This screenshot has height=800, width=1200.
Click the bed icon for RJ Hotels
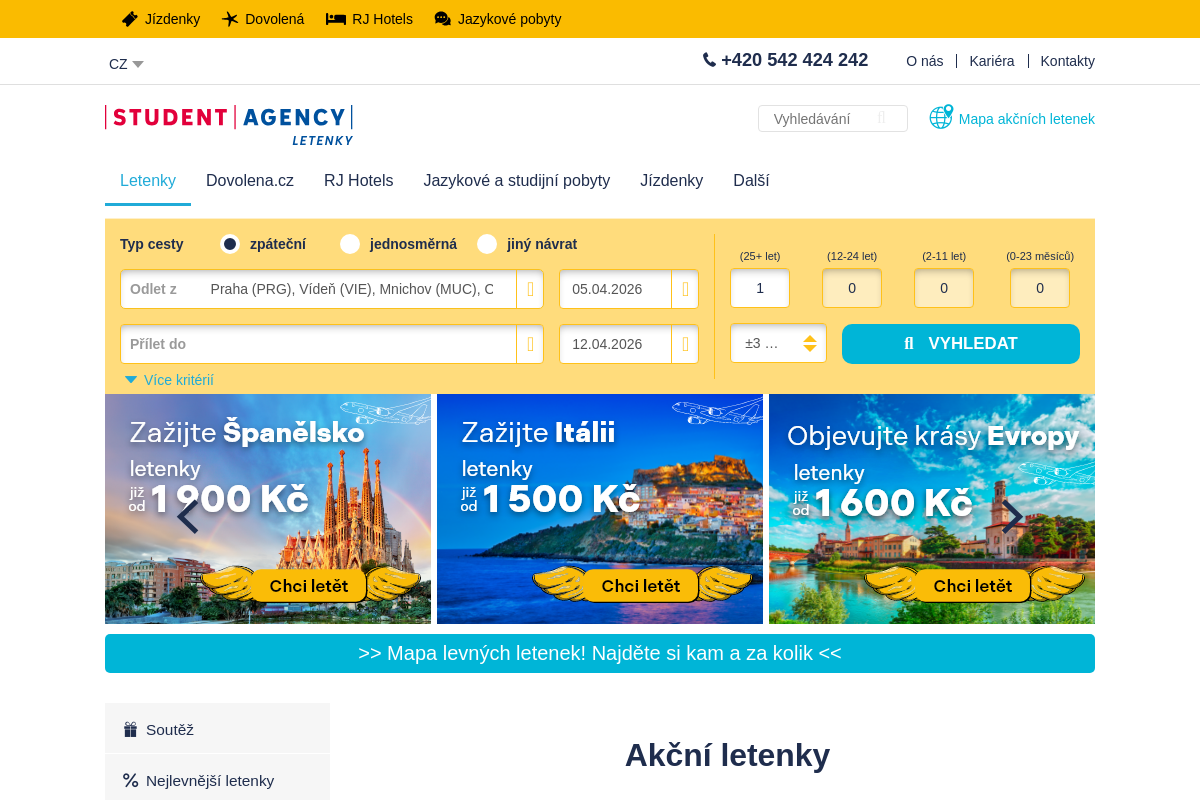click(x=336, y=19)
